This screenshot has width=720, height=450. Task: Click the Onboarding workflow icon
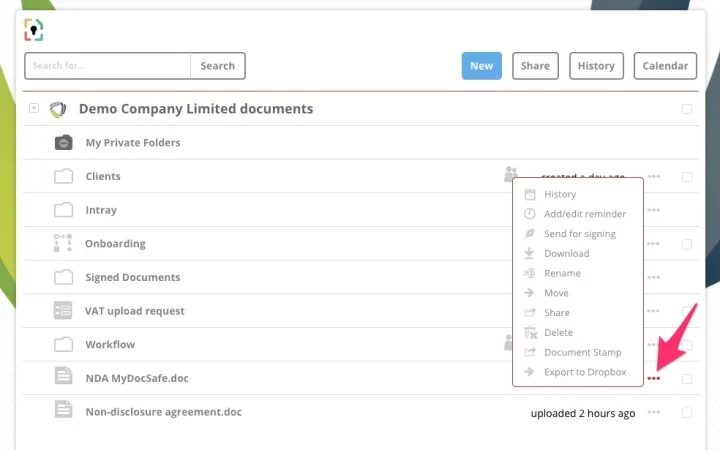click(63, 243)
